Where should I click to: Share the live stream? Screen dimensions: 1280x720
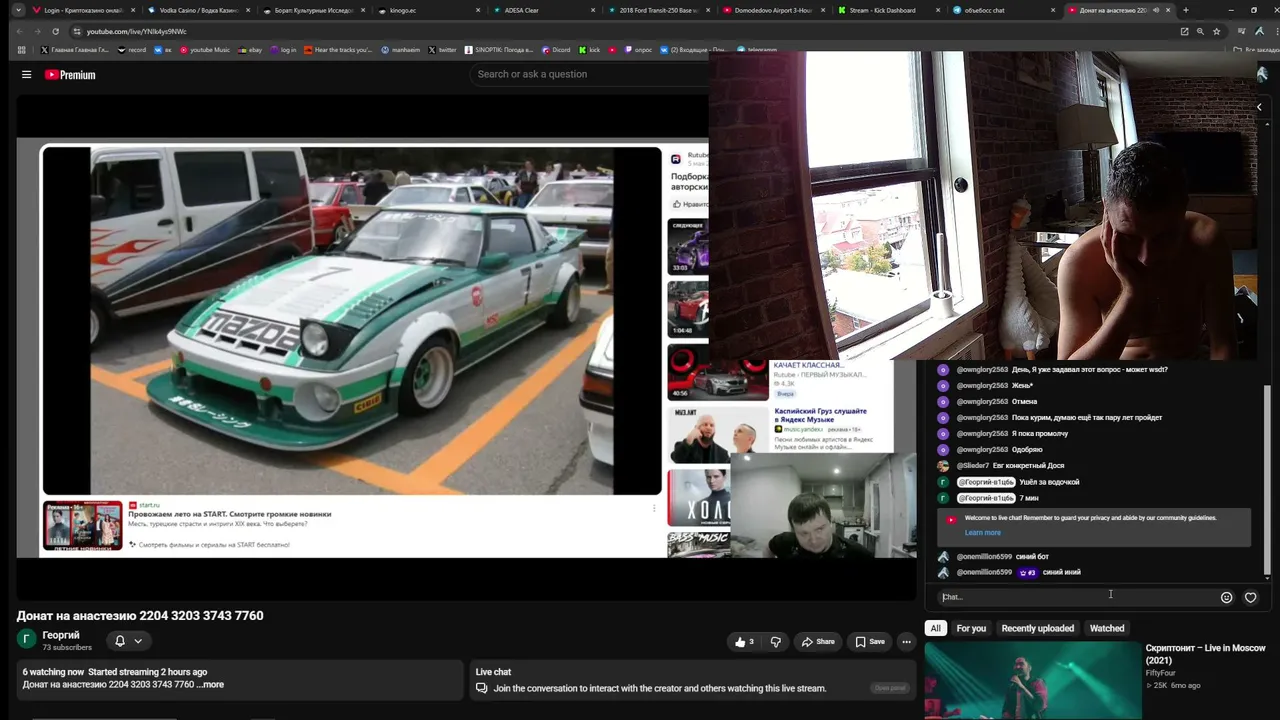818,642
